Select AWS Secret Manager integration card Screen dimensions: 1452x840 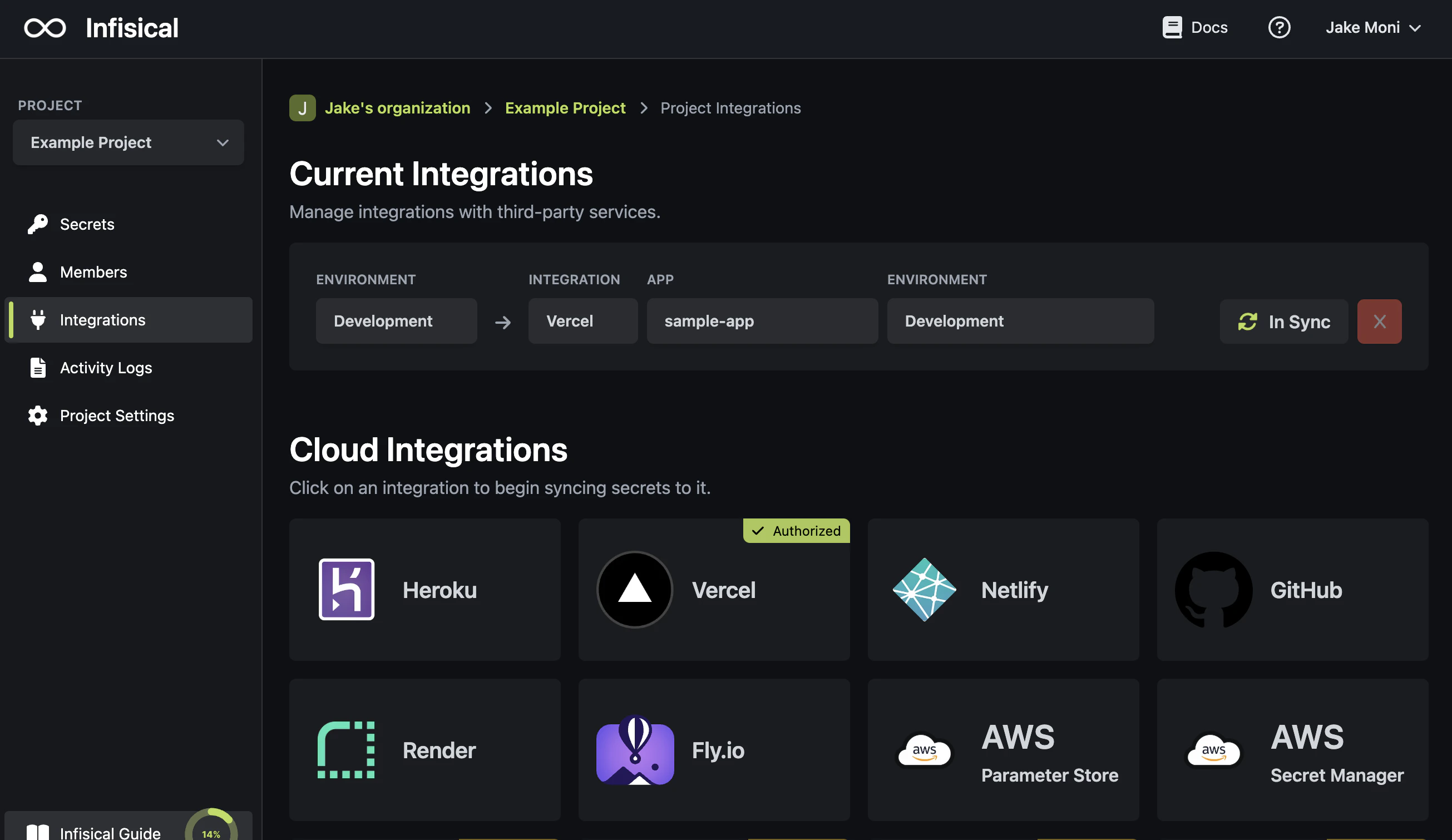1292,749
